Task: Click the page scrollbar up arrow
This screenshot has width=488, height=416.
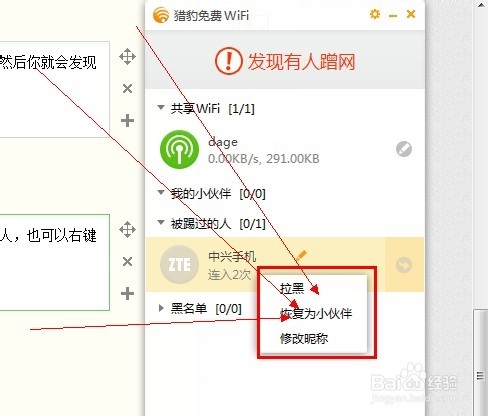Action: (481, 5)
